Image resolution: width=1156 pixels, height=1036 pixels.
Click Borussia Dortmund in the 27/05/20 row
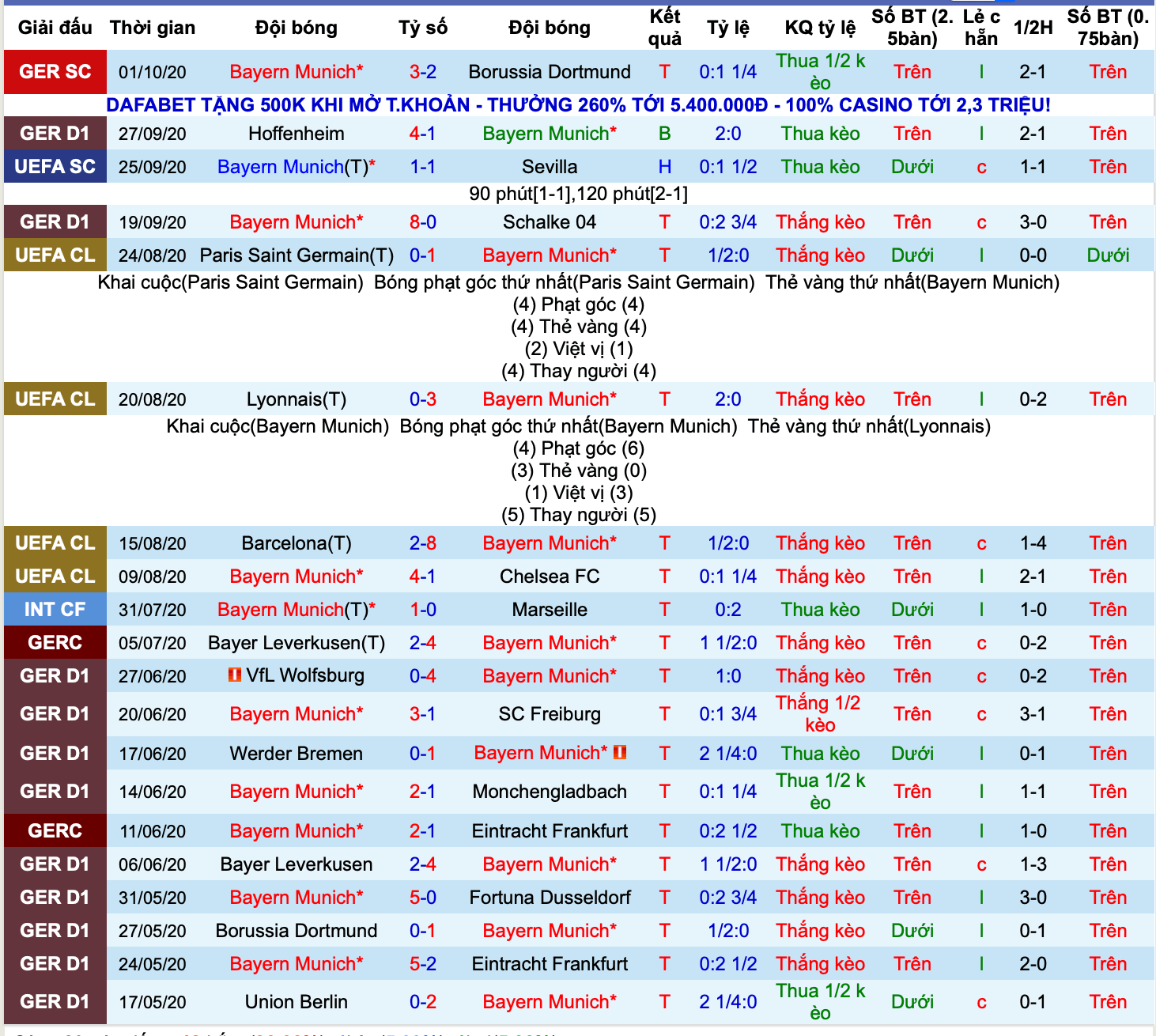297,931
